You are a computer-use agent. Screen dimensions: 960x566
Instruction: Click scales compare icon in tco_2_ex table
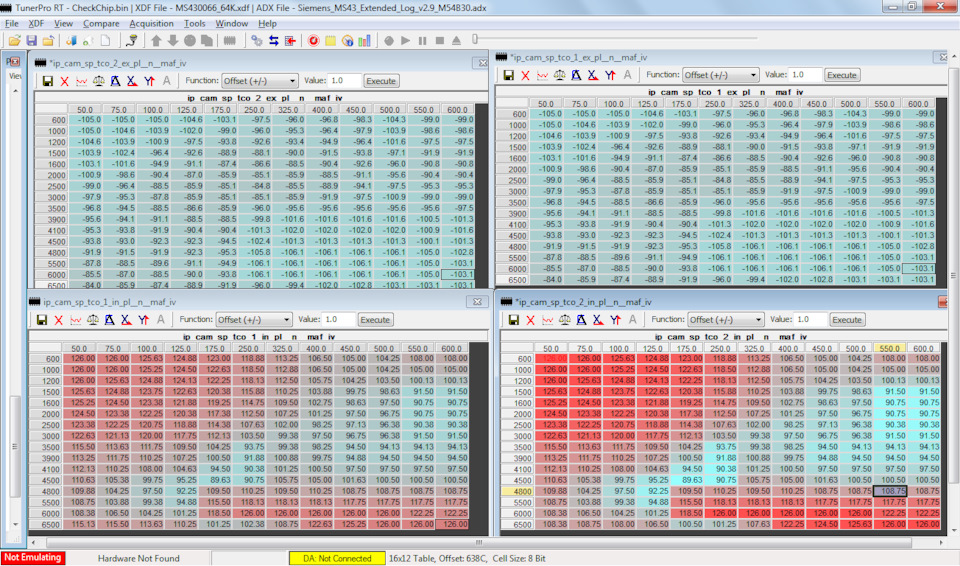pos(99,81)
